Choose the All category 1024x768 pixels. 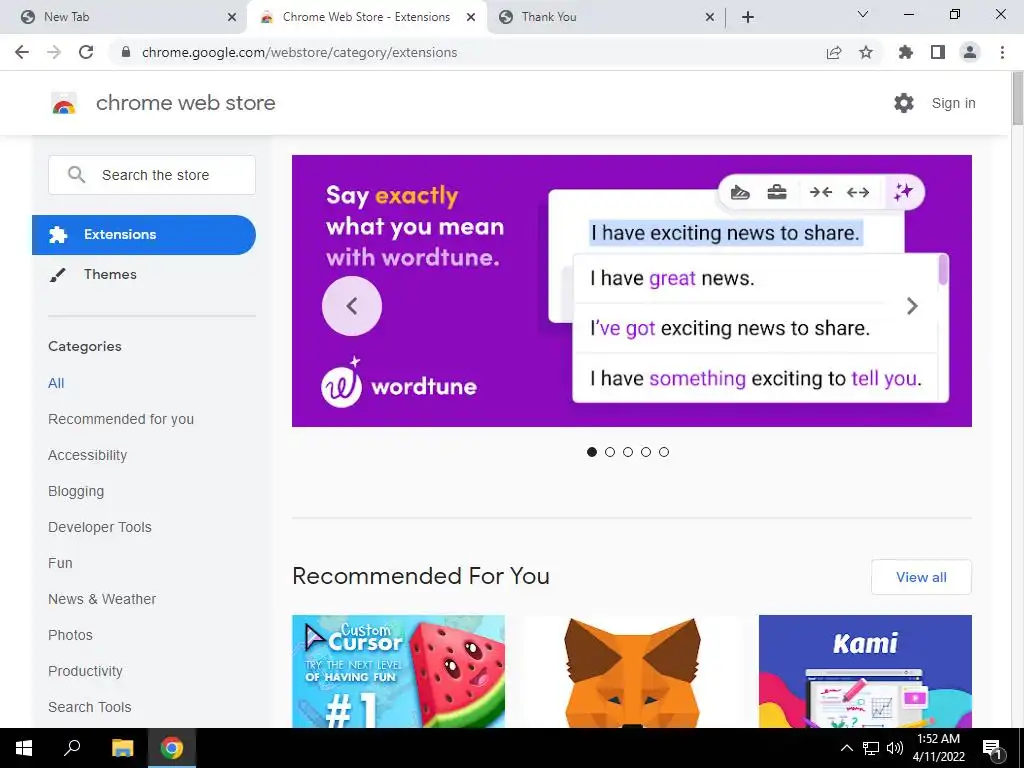click(x=56, y=383)
